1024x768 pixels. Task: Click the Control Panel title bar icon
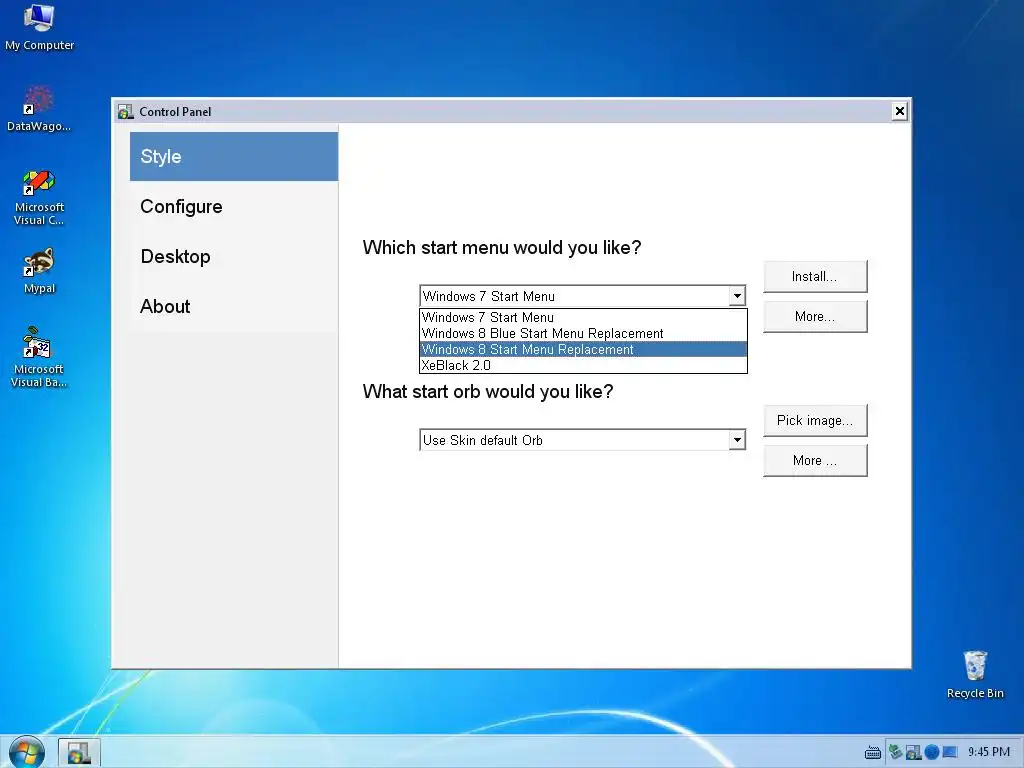pyautogui.click(x=125, y=112)
